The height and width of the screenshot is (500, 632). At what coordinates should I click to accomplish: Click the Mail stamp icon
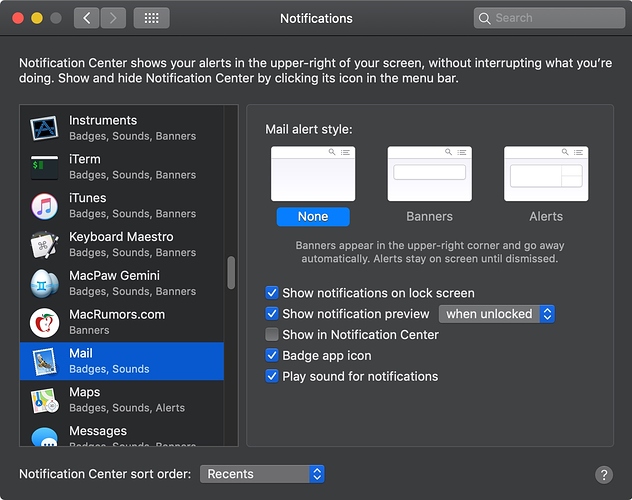coord(44,361)
